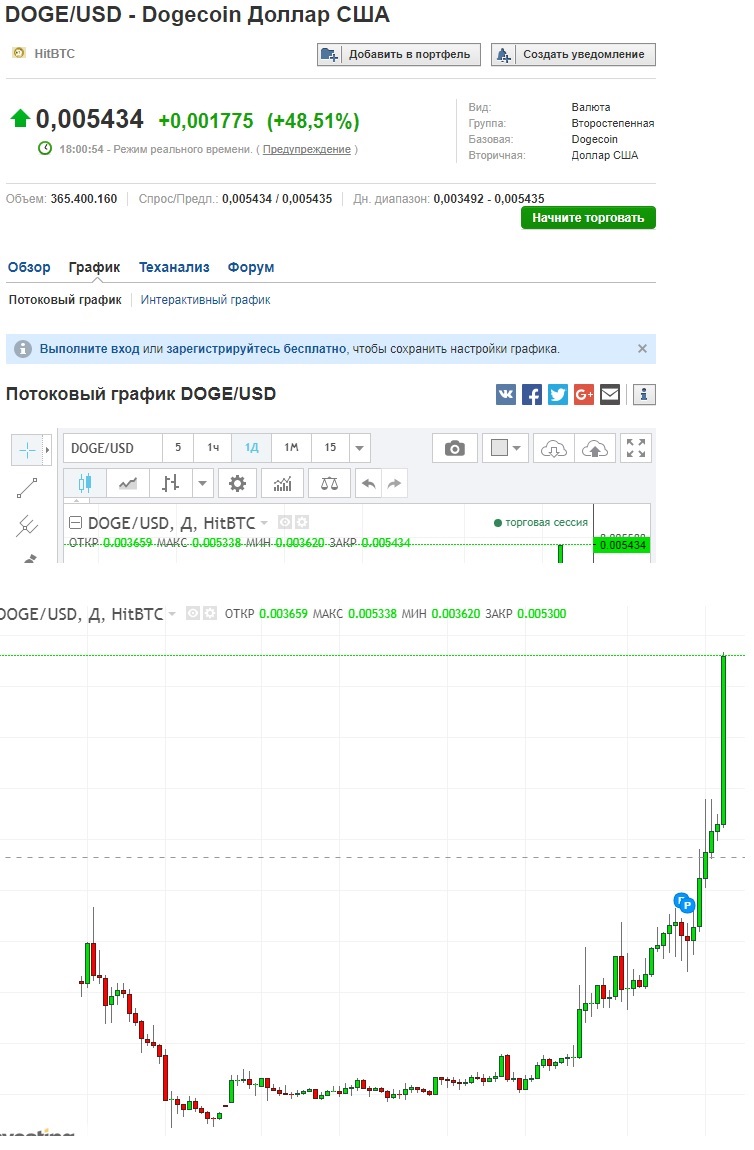Set interval to 1Д daily
The height and width of the screenshot is (1150, 754).
[252, 447]
